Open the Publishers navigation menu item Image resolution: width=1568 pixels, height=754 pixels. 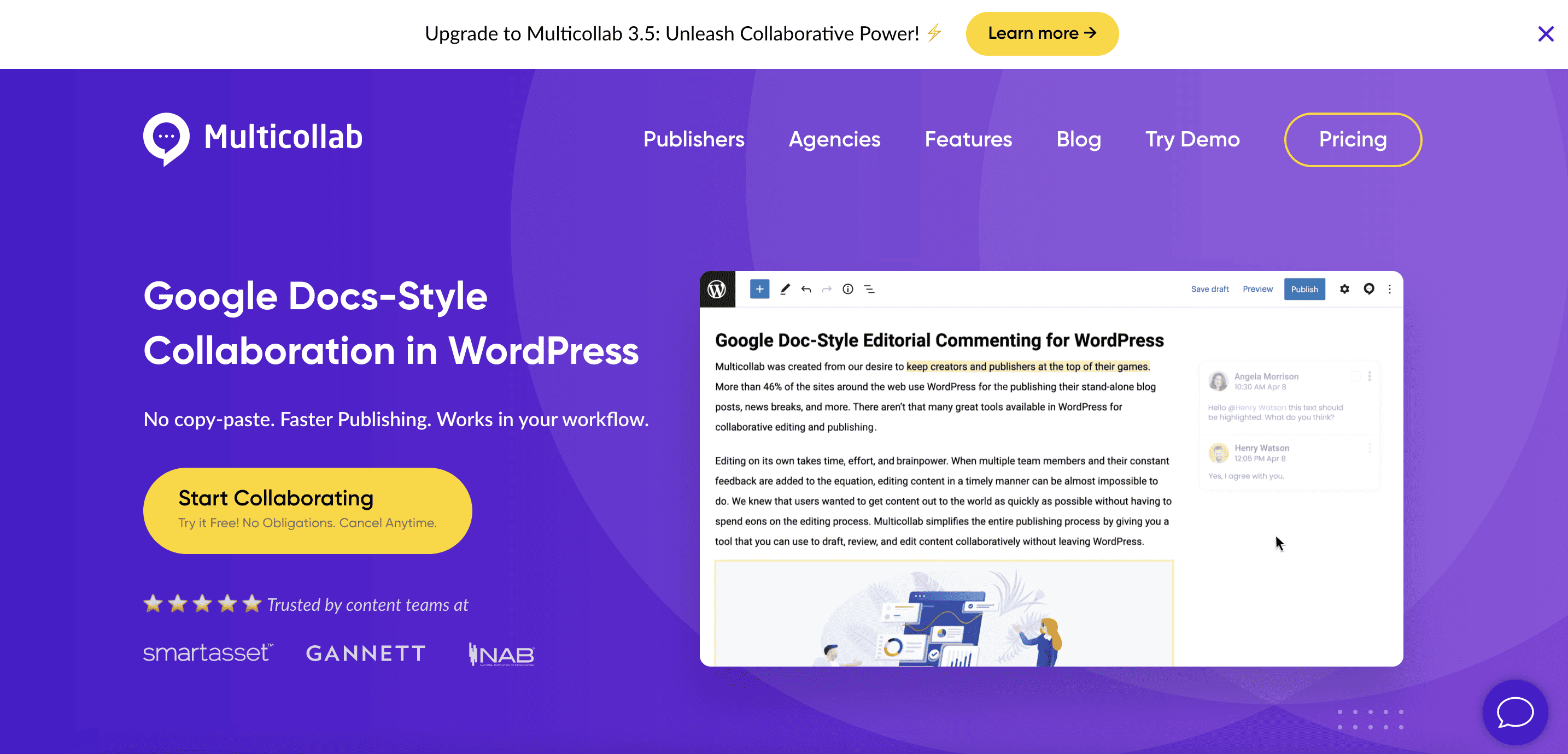coord(694,139)
